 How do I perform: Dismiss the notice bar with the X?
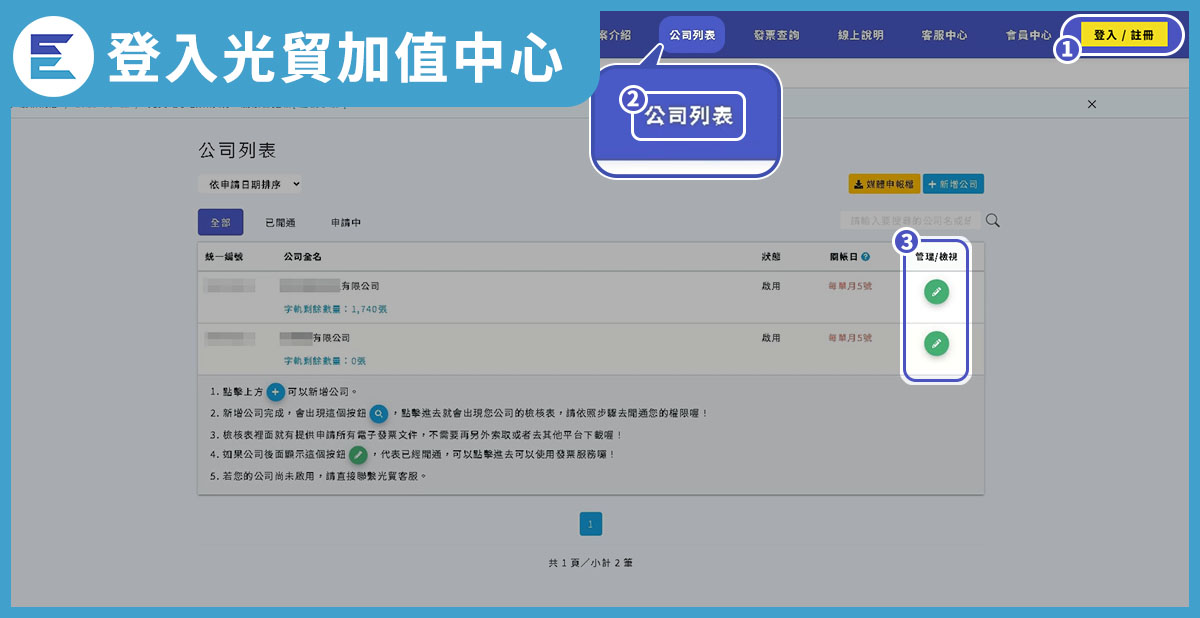point(1092,104)
